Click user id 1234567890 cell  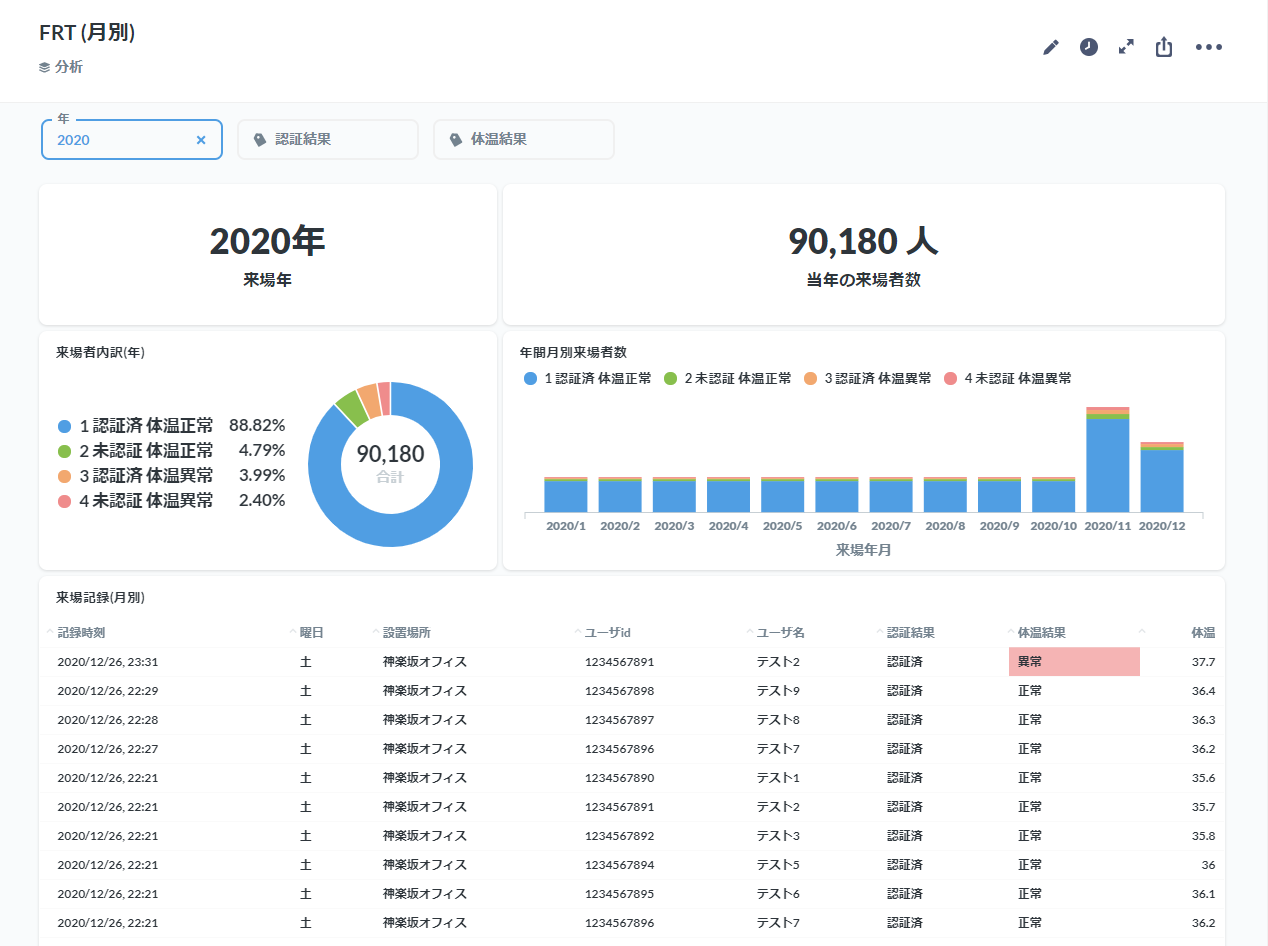[x=619, y=778]
